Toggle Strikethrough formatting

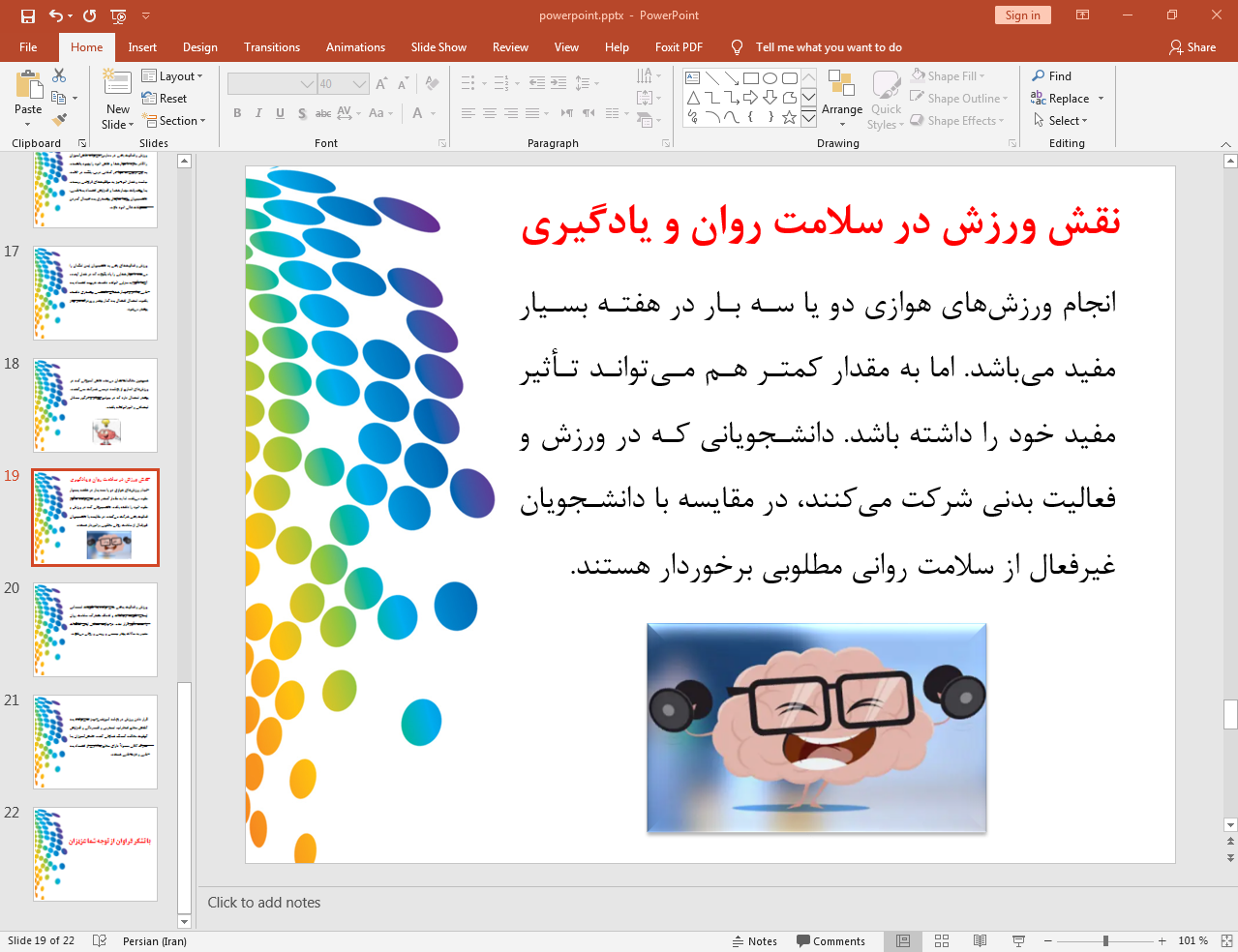323,113
